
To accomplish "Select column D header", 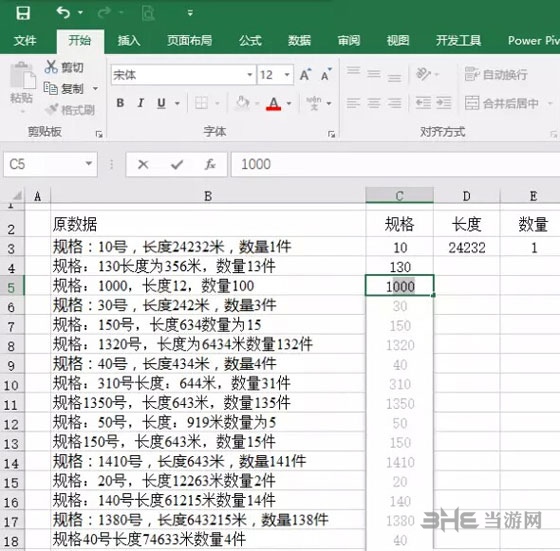I will tap(466, 196).
